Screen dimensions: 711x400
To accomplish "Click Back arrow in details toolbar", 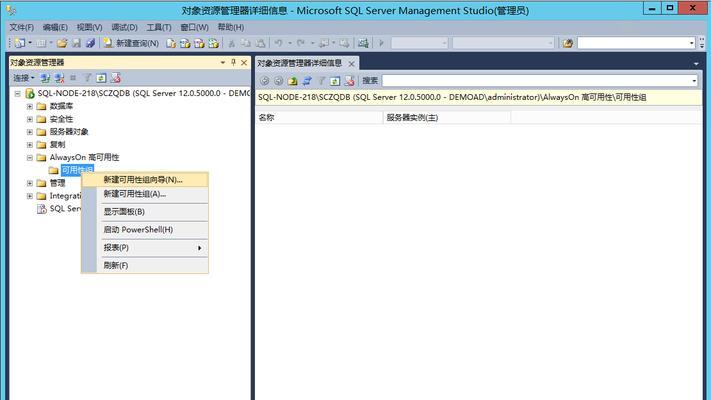I will [x=264, y=81].
